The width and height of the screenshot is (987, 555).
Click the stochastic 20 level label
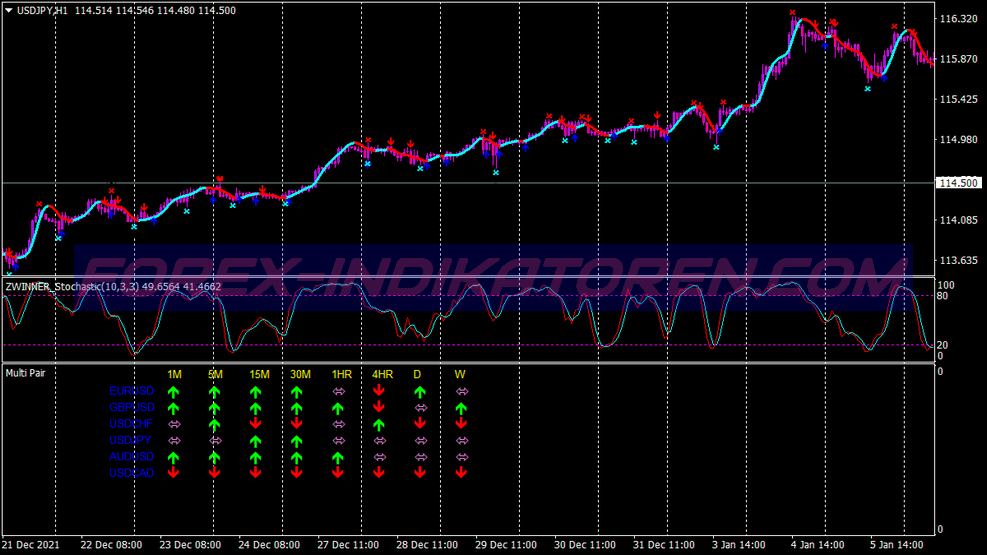click(x=942, y=345)
